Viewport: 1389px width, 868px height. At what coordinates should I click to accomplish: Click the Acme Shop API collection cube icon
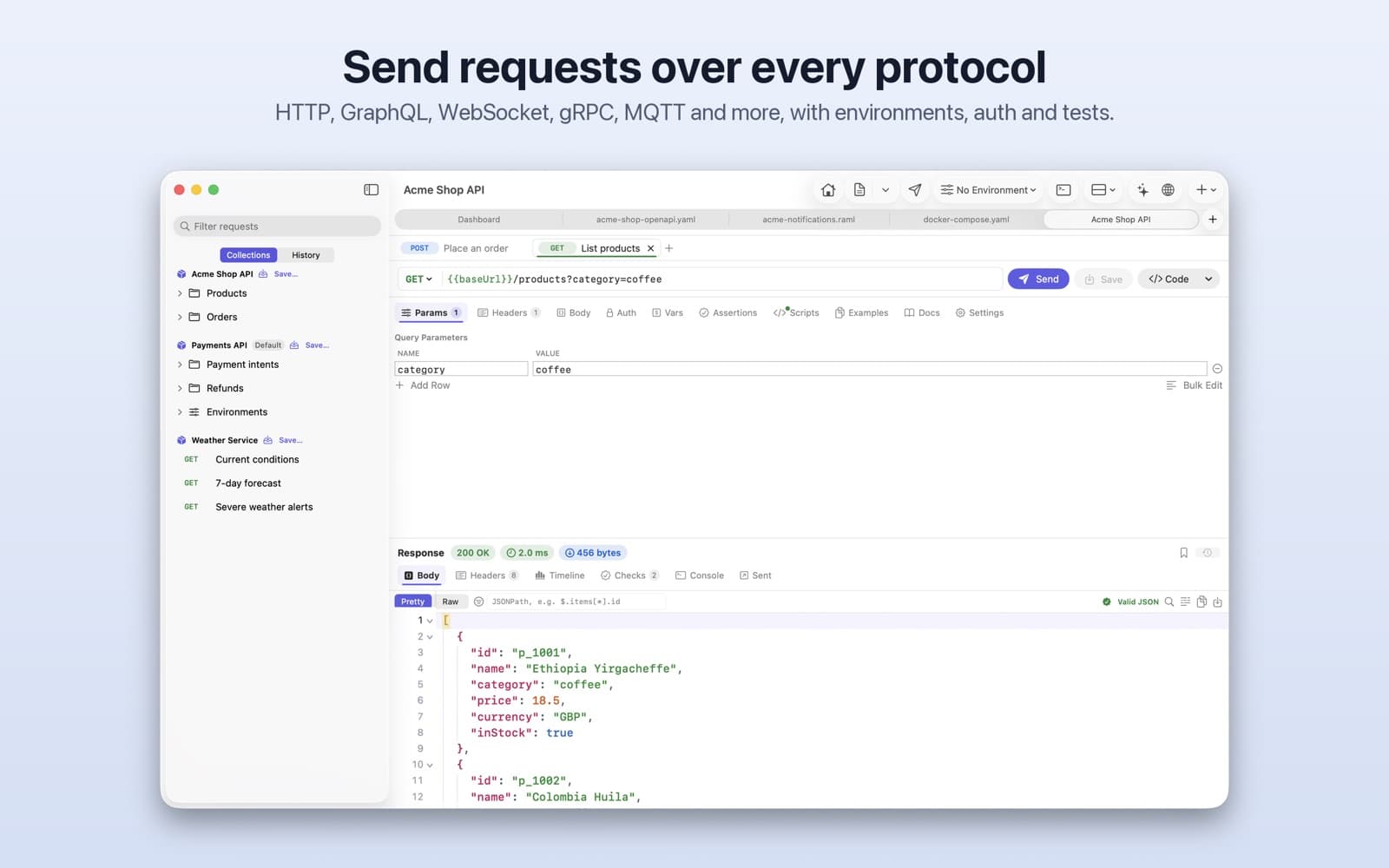click(x=181, y=274)
